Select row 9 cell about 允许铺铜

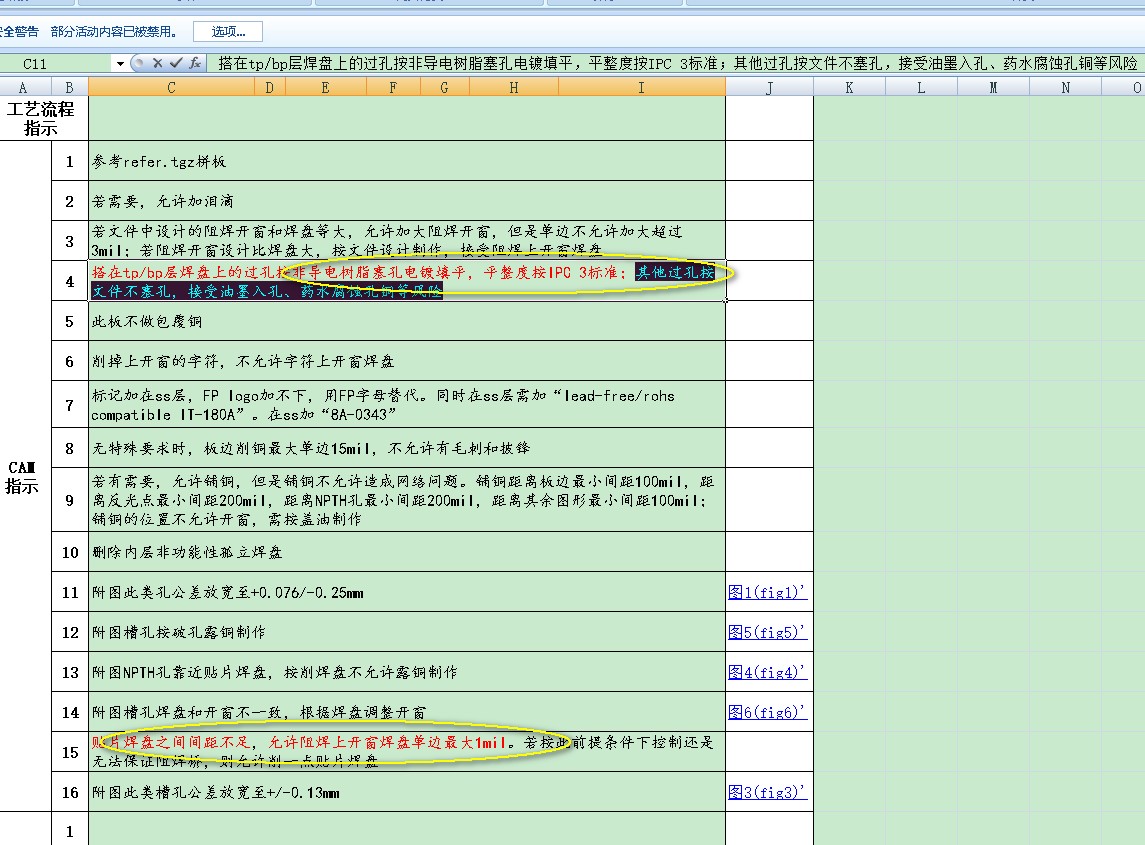[407, 500]
